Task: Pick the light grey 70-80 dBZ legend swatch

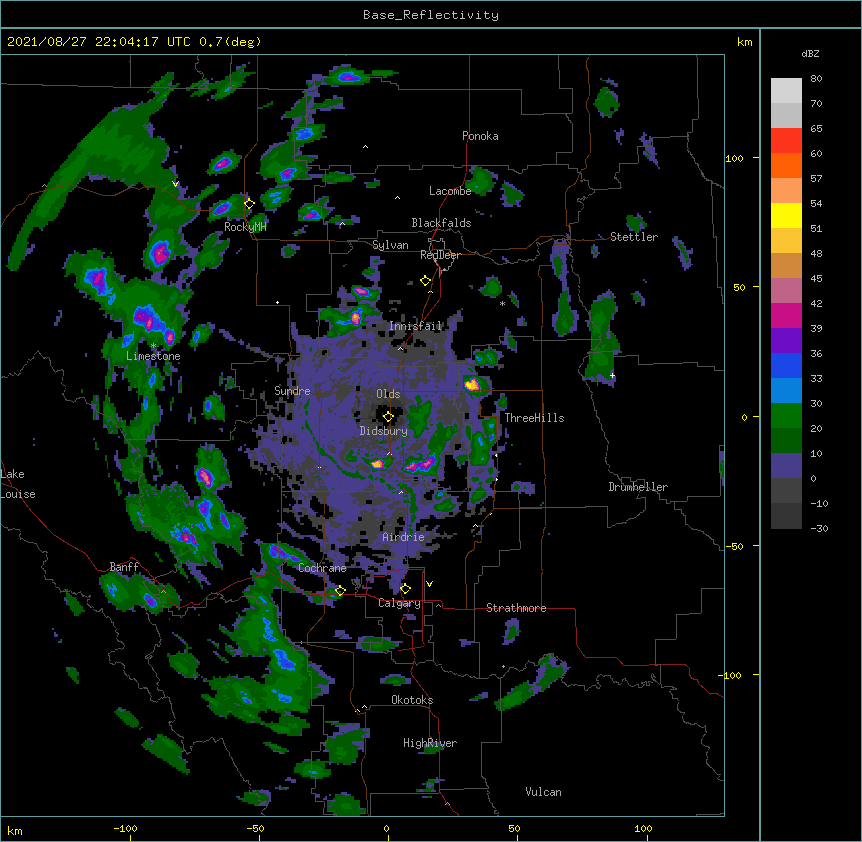Action: click(x=786, y=91)
